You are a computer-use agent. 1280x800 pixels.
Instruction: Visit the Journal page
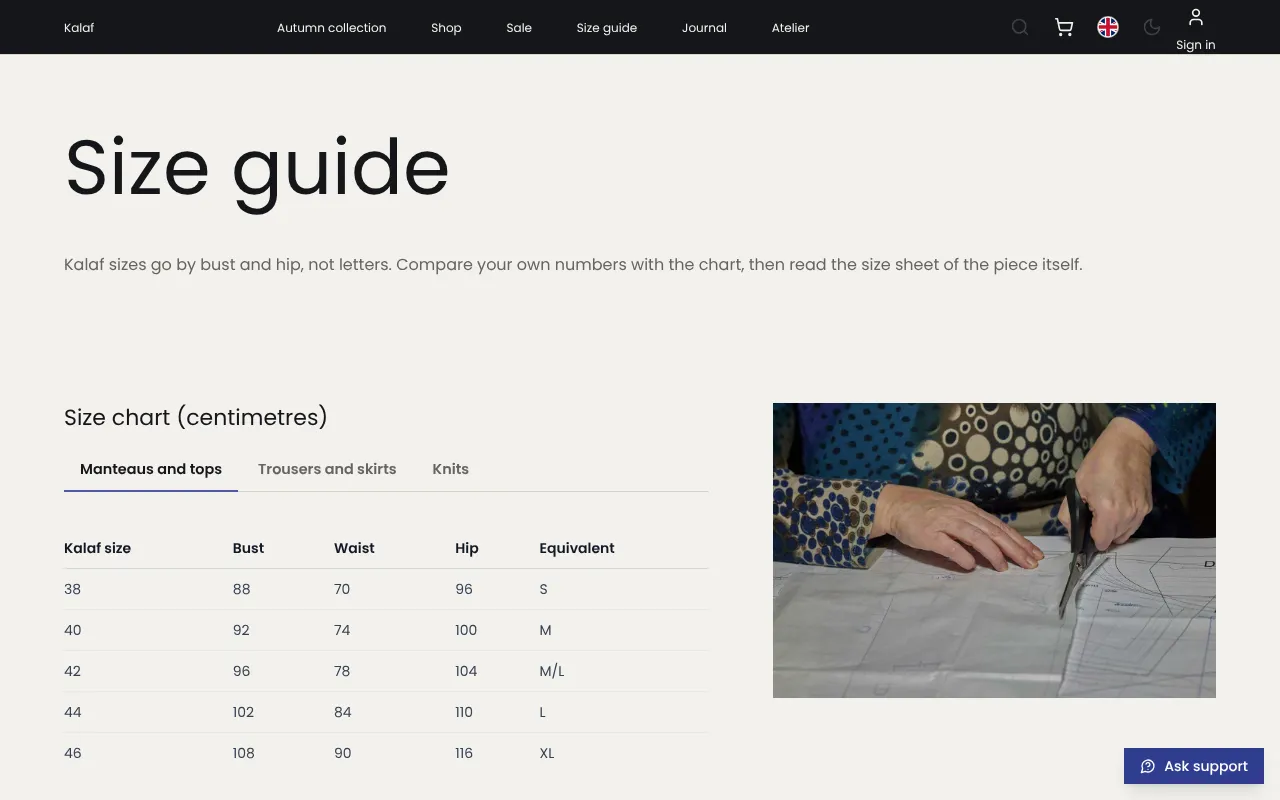point(704,27)
